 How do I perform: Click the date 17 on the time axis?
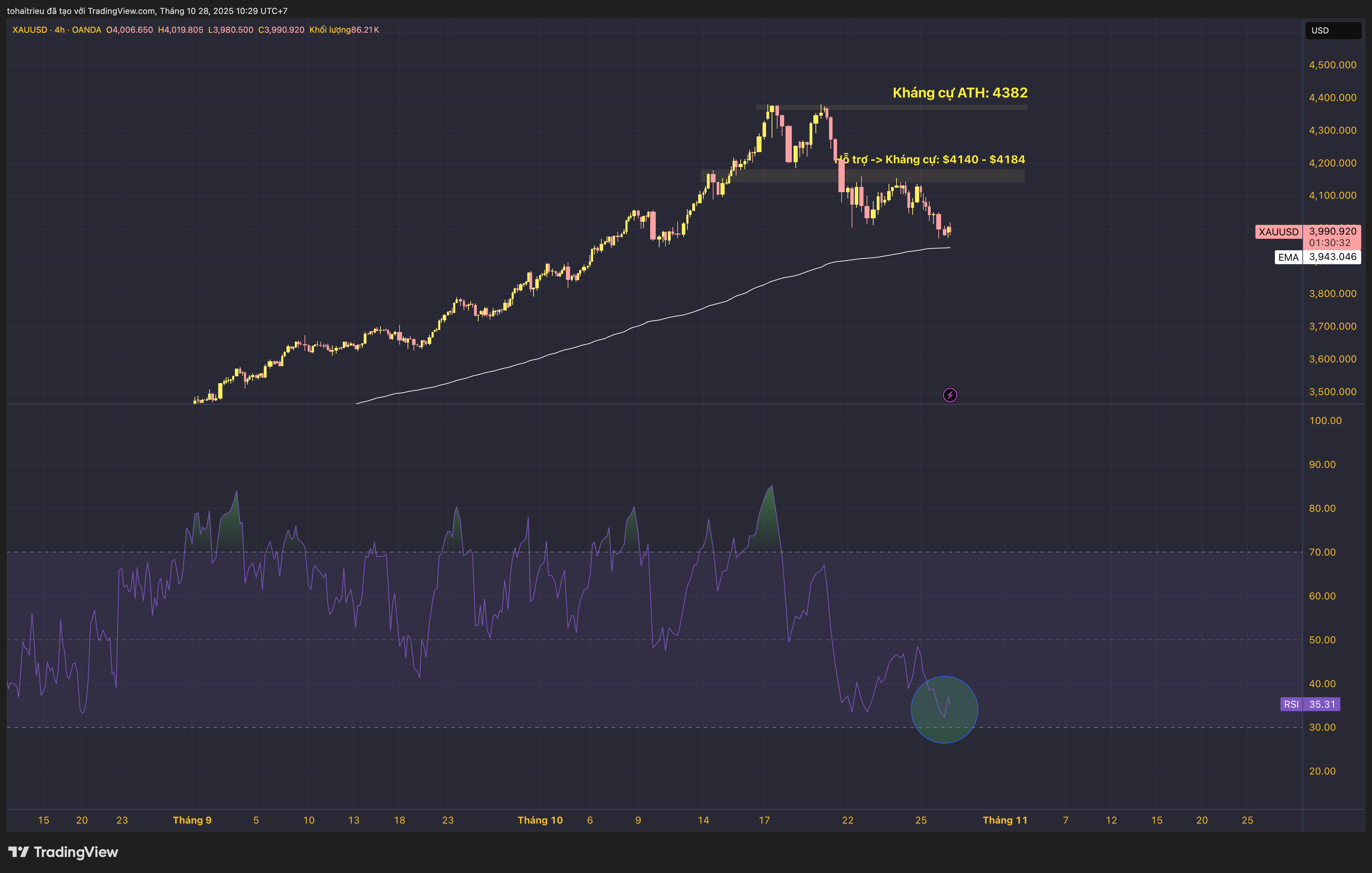(764, 820)
